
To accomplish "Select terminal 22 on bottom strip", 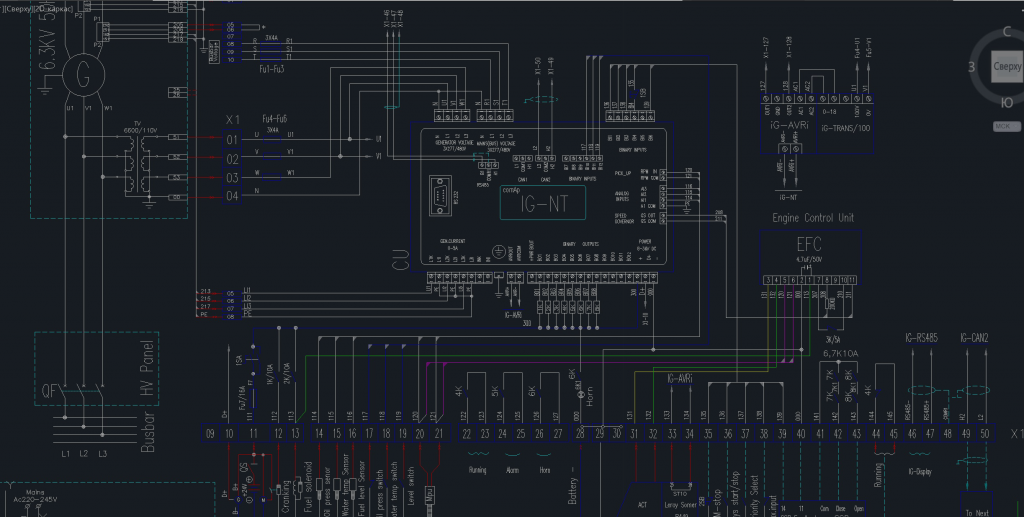I will click(466, 433).
